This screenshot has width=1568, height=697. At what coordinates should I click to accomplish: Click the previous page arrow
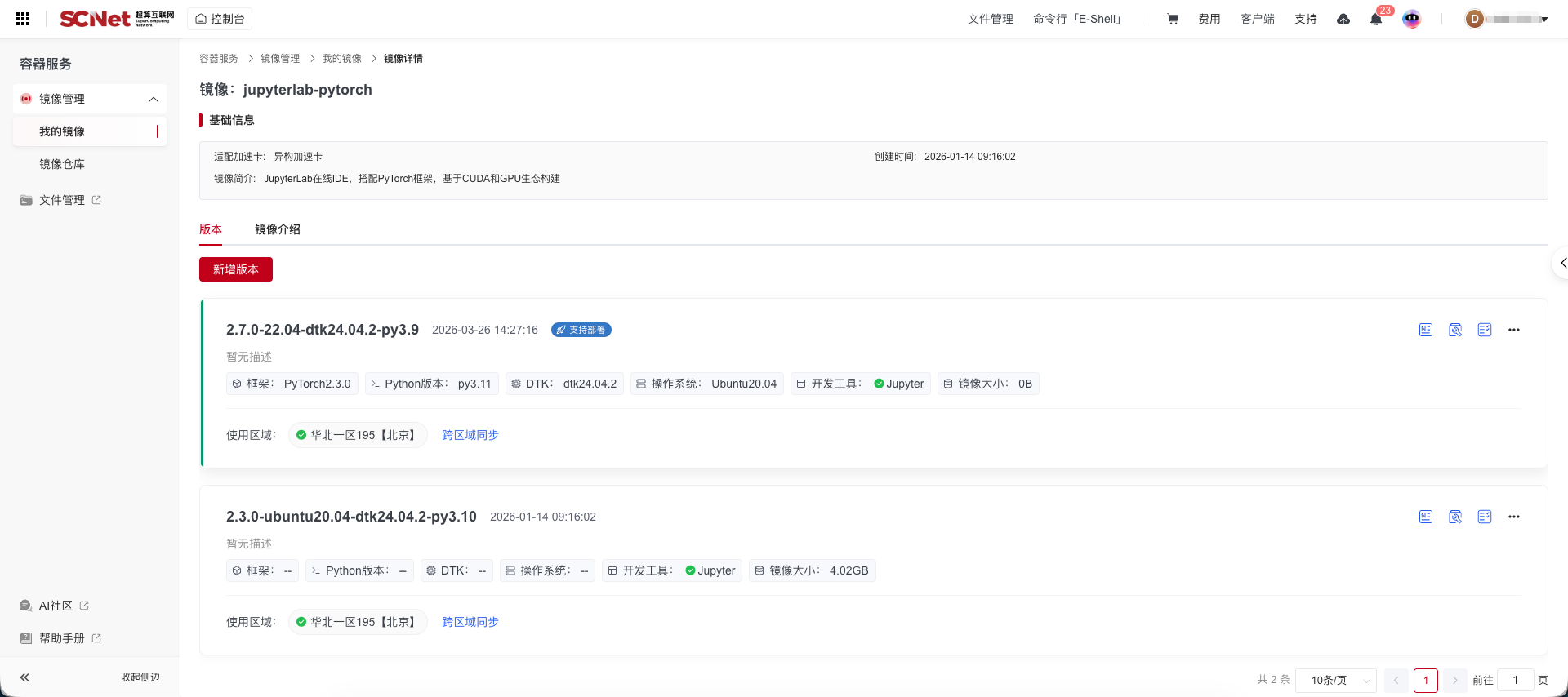point(1396,680)
